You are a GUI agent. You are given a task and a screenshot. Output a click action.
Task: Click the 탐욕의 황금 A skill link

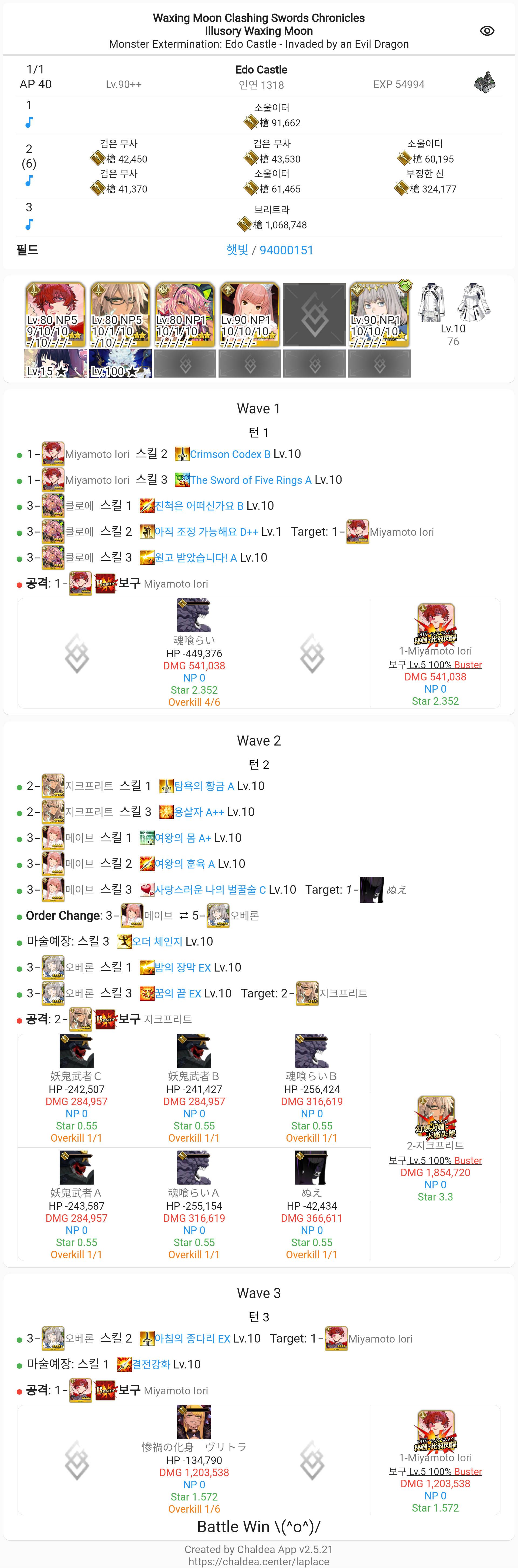(x=204, y=786)
